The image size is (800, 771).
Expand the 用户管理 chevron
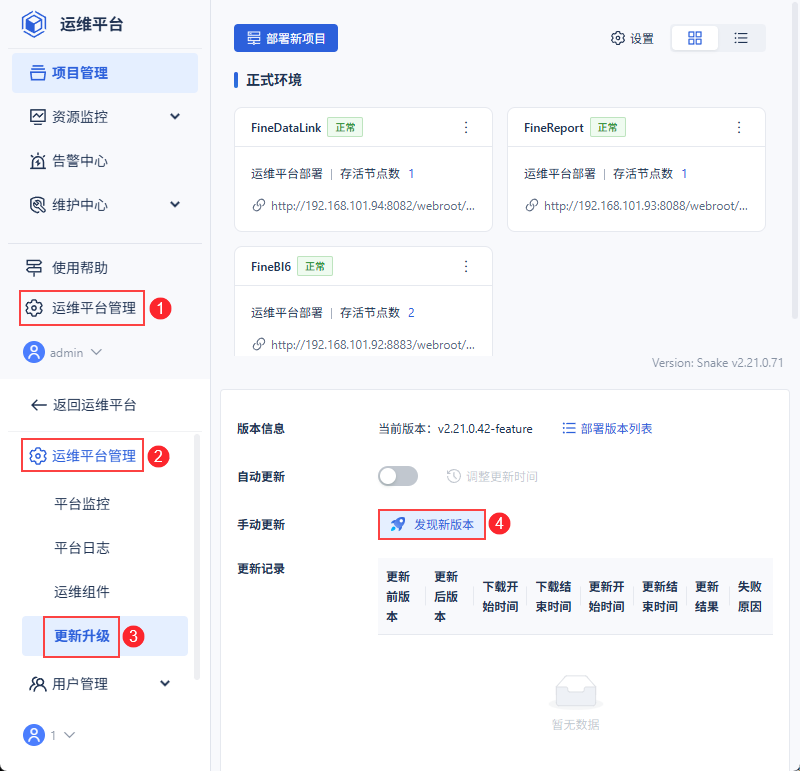[x=165, y=683]
